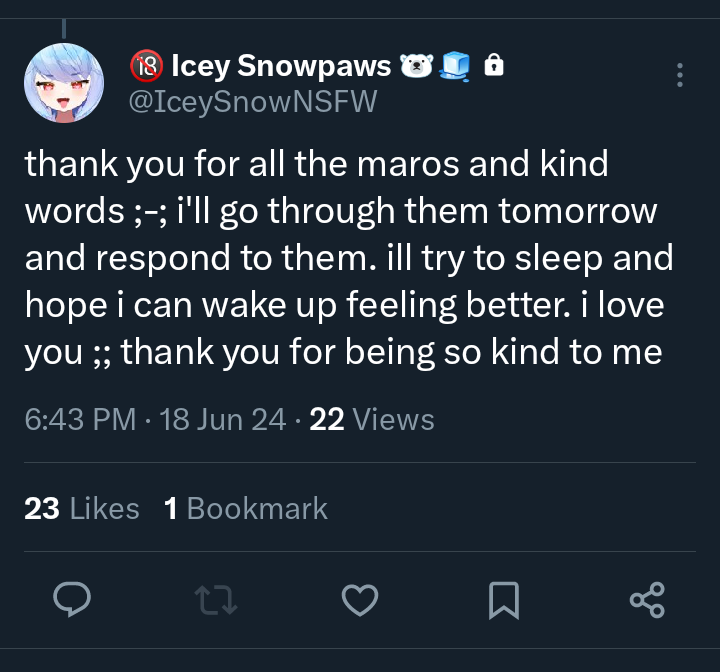Toggle the bookmark icon in action bar
The image size is (720, 672).
[x=503, y=600]
